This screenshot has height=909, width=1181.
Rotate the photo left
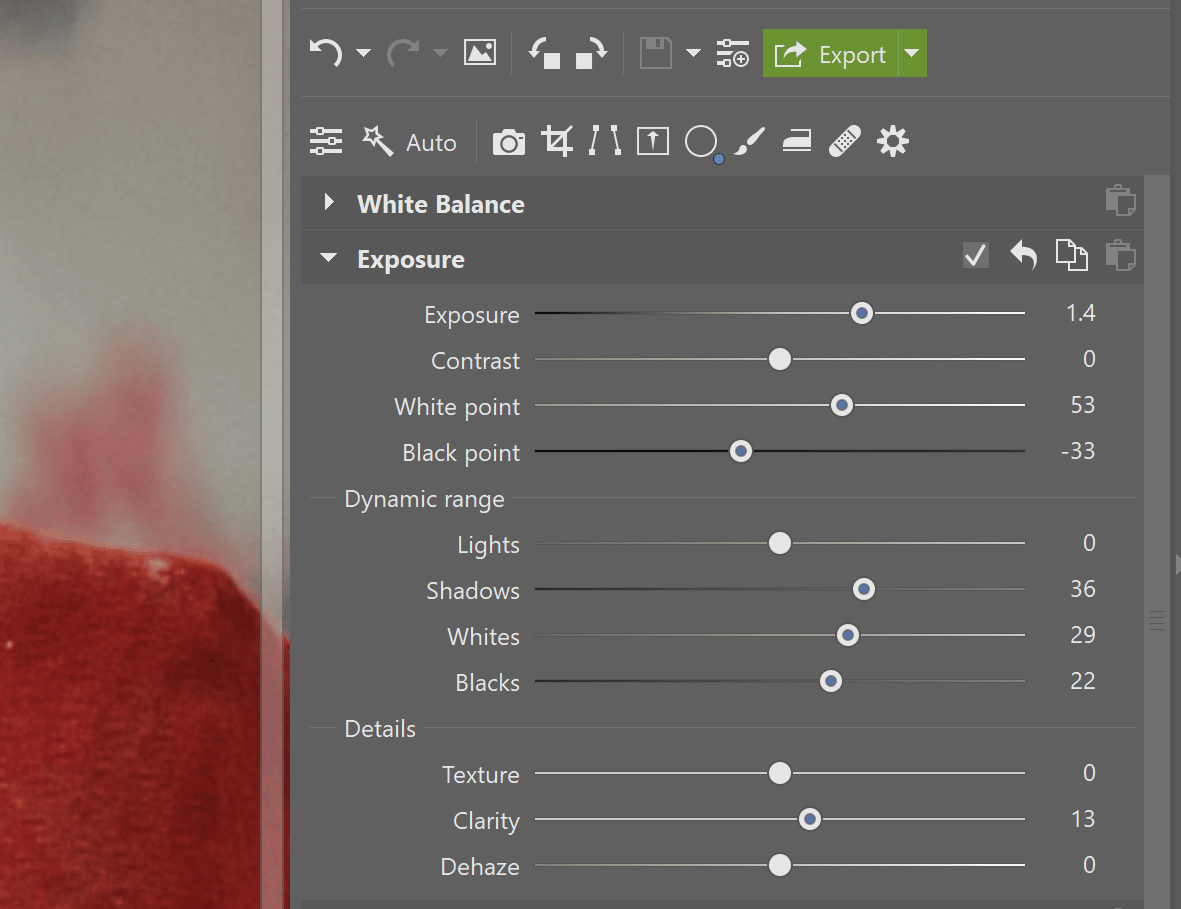click(x=544, y=53)
